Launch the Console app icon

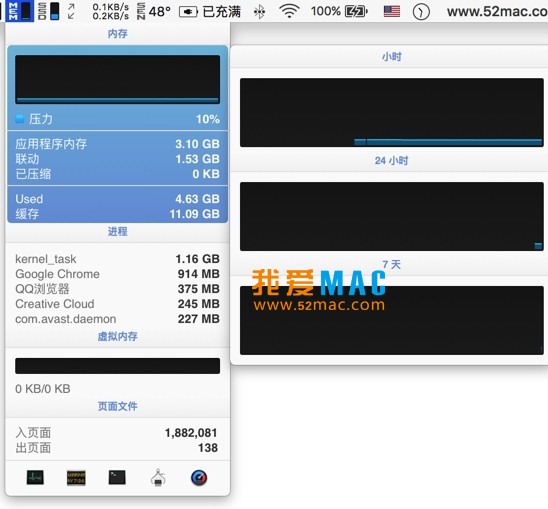[76, 478]
